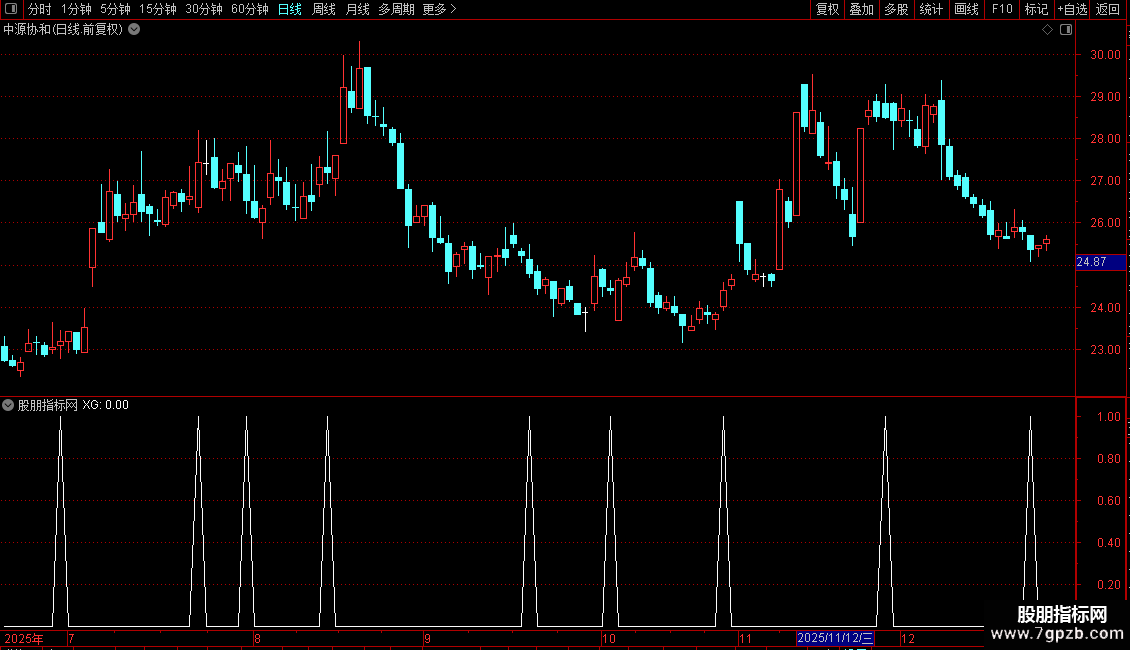This screenshot has height=650, width=1130.
Task: Click 返回 to go back
Action: pos(1108,9)
